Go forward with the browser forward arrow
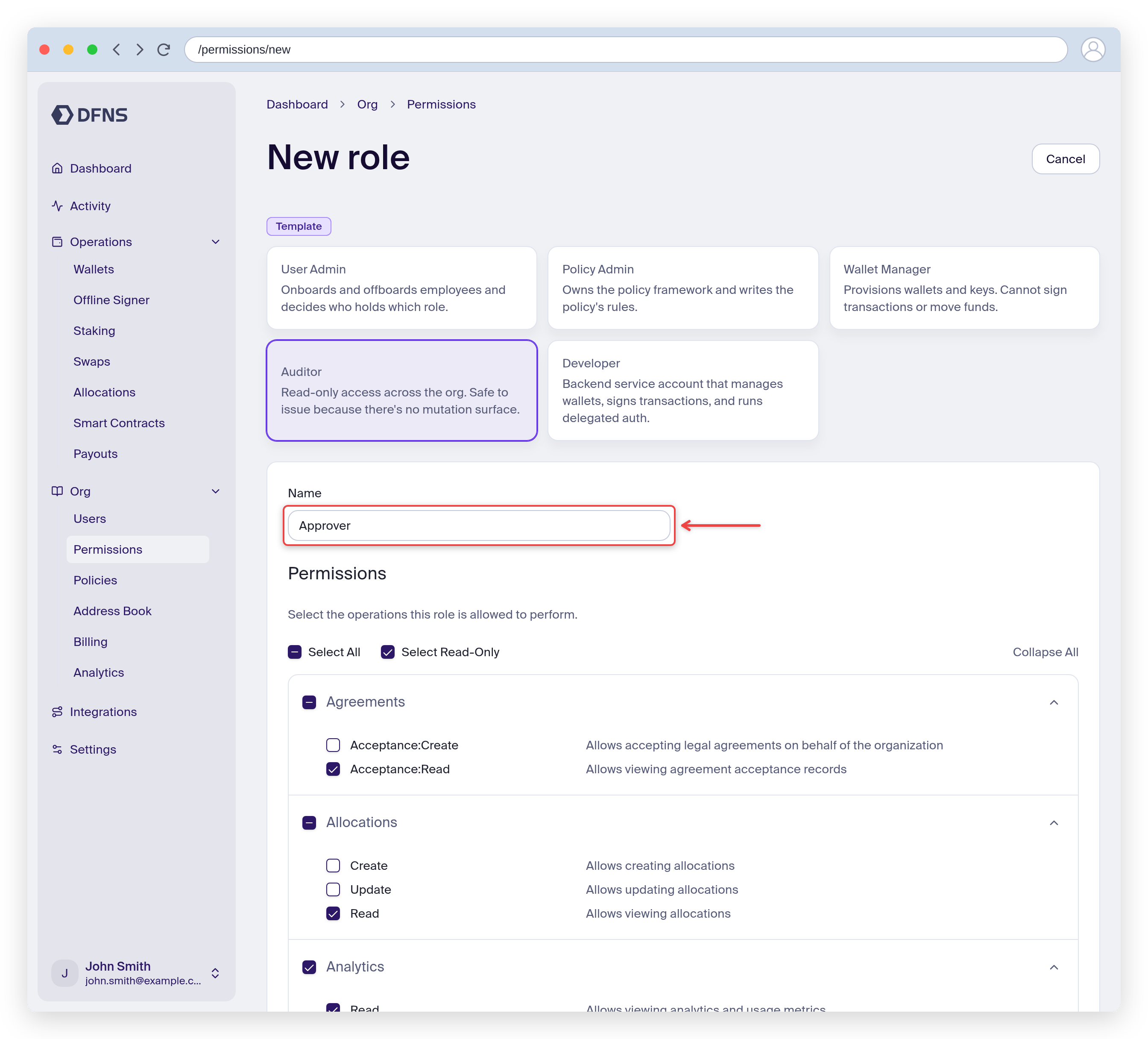Viewport: 1148px width, 1039px height. click(x=140, y=50)
